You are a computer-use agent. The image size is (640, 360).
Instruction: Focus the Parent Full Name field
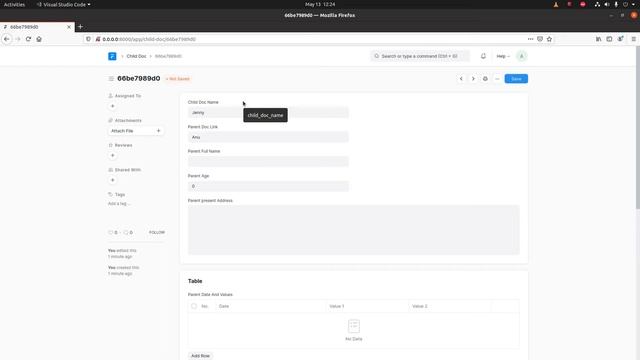[x=268, y=162]
